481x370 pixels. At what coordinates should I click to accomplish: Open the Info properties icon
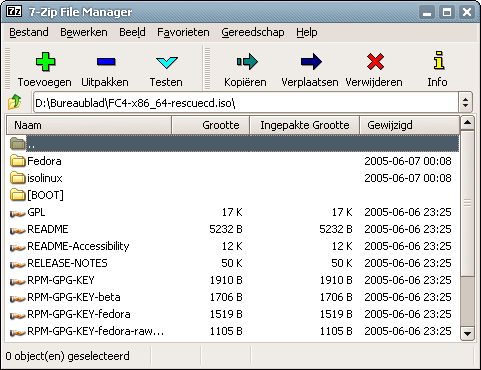(x=439, y=60)
